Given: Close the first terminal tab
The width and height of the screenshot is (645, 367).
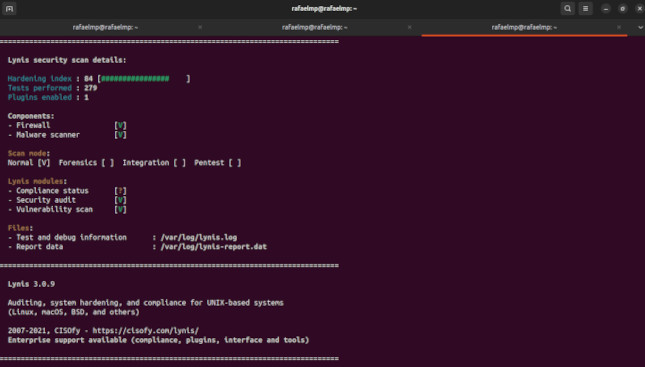Looking at the screenshot, I should click(x=200, y=28).
